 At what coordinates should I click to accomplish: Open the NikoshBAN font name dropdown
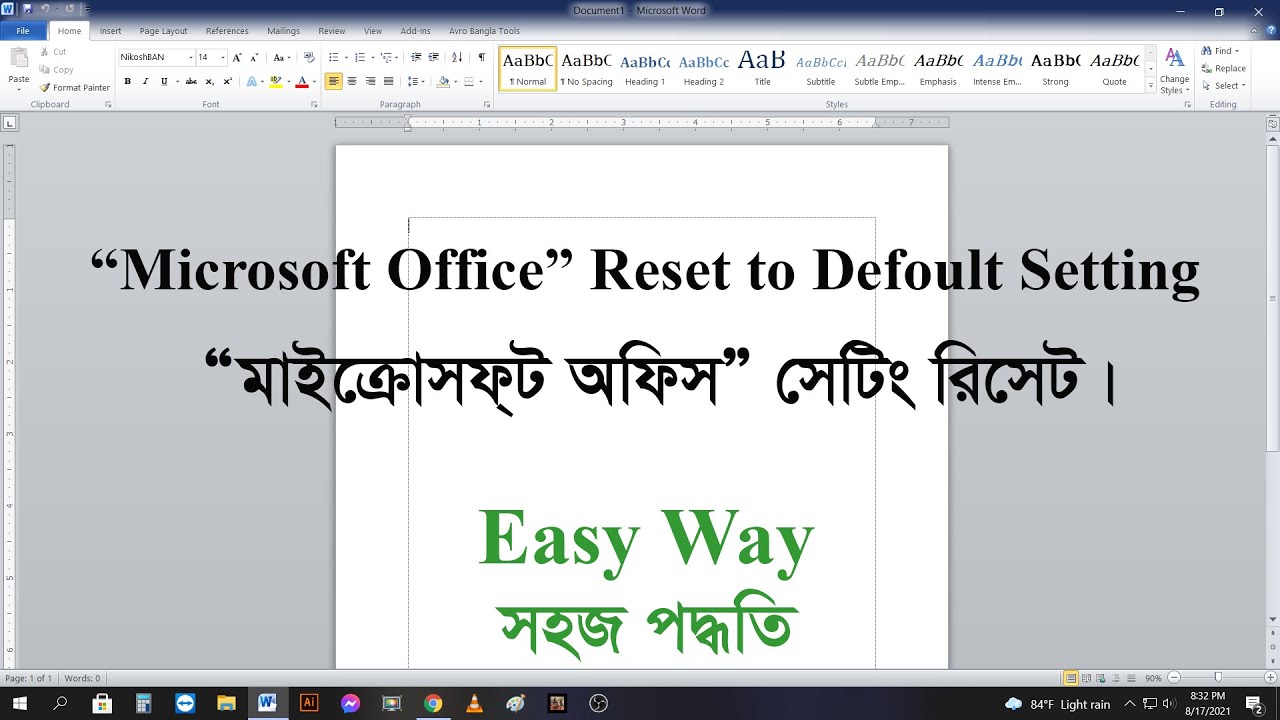coord(190,58)
